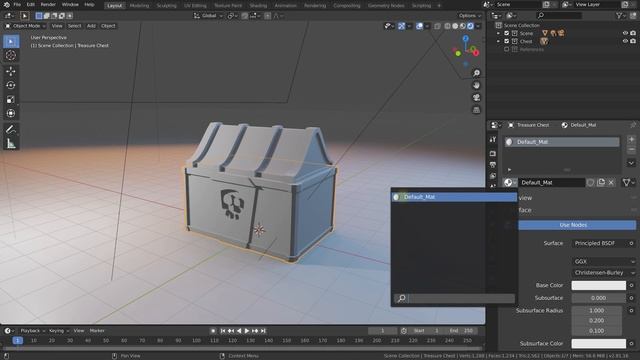The image size is (640, 360).
Task: Hide the Chest collection via eye icon
Action: point(625,41)
